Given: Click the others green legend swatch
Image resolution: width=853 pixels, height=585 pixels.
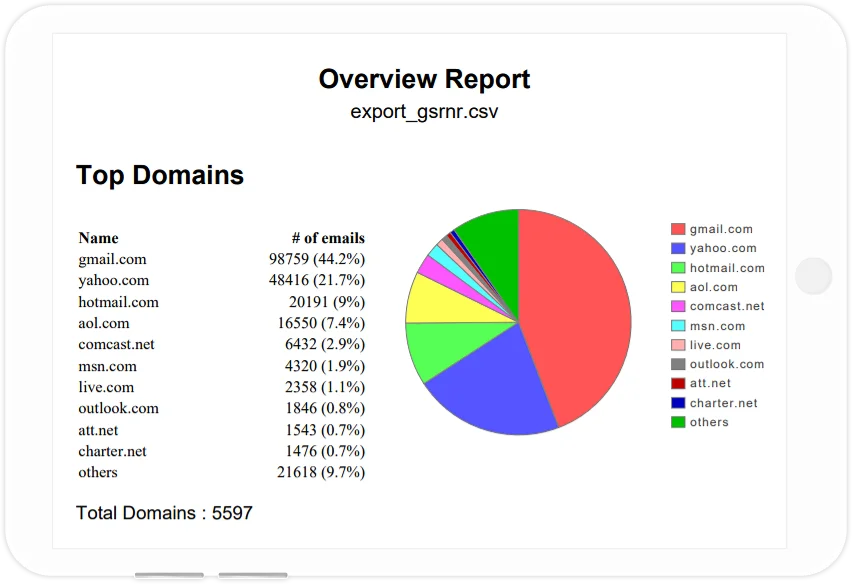Looking at the screenshot, I should (678, 422).
